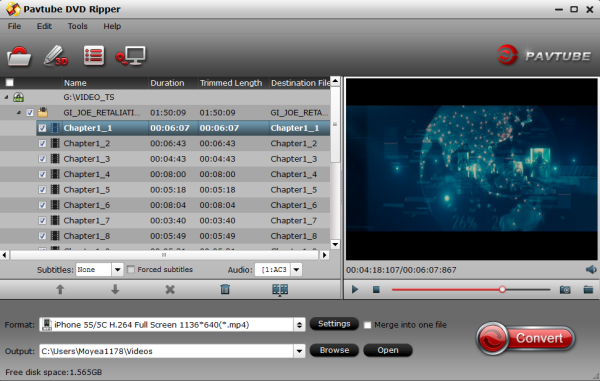Image resolution: width=600 pixels, height=381 pixels.
Task: Collapse the GI_JOE_RETALIATI title node
Action: (x=19, y=112)
